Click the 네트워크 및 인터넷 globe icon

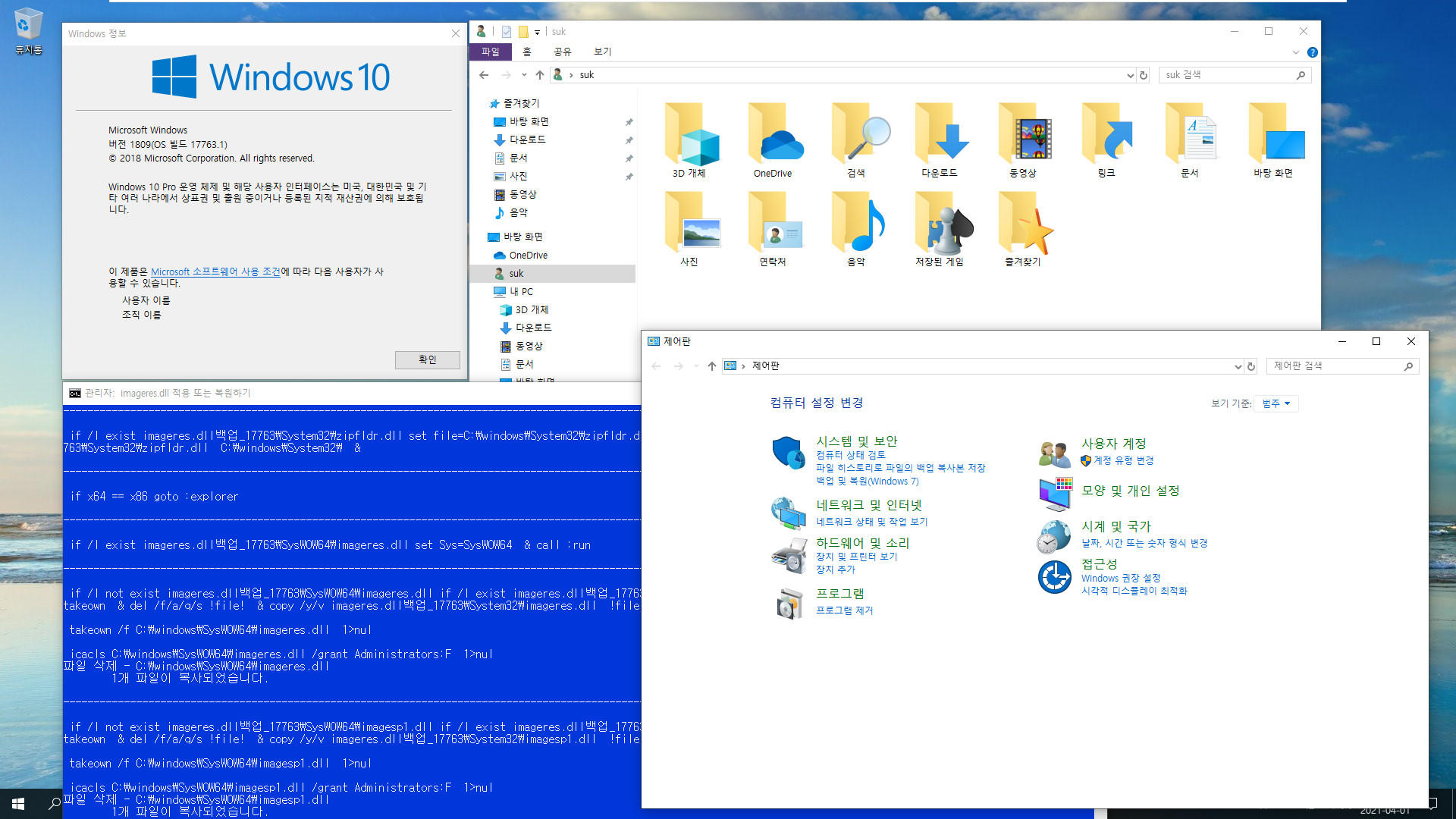(789, 513)
